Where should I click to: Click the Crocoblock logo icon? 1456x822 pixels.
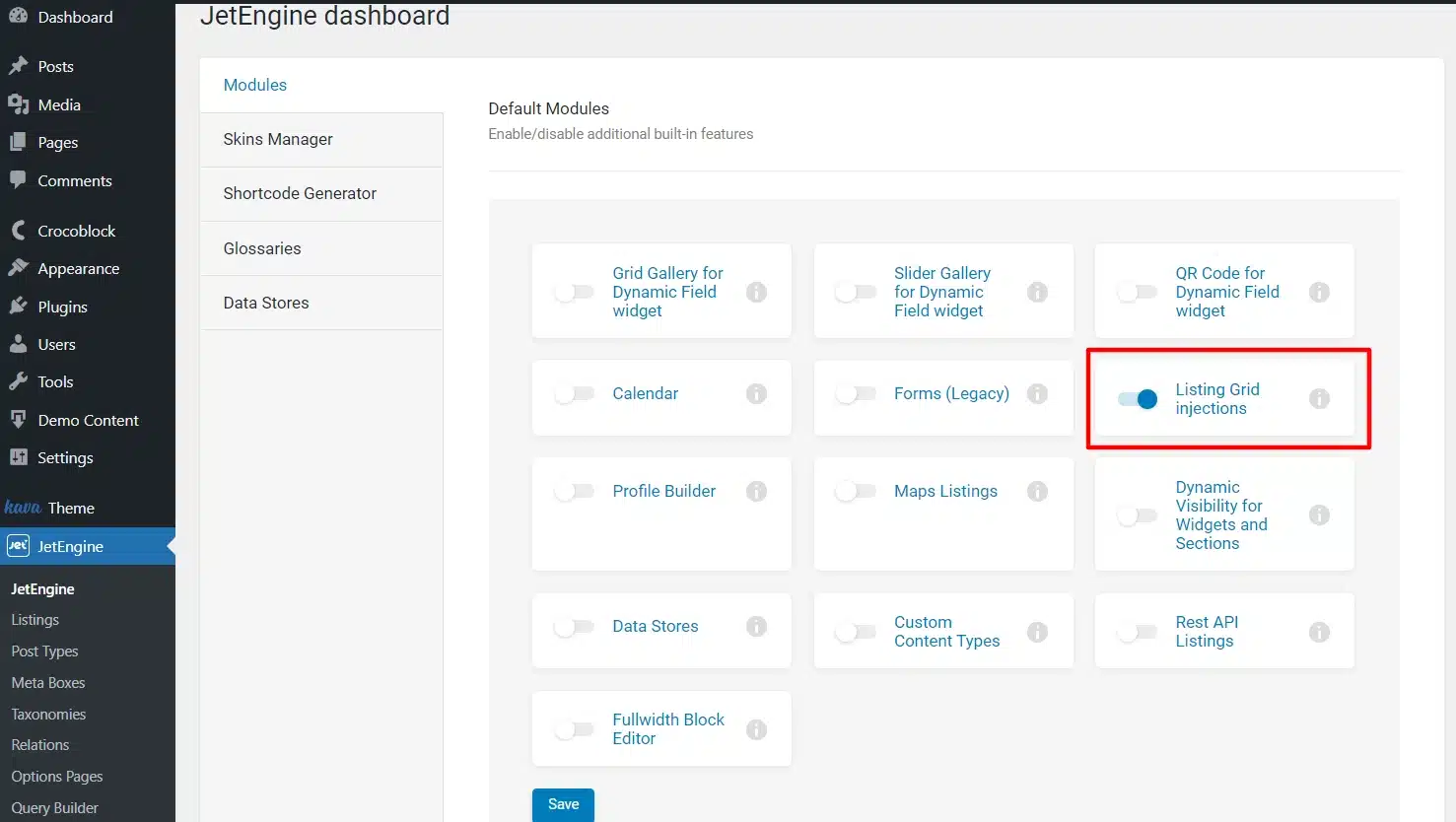18,231
